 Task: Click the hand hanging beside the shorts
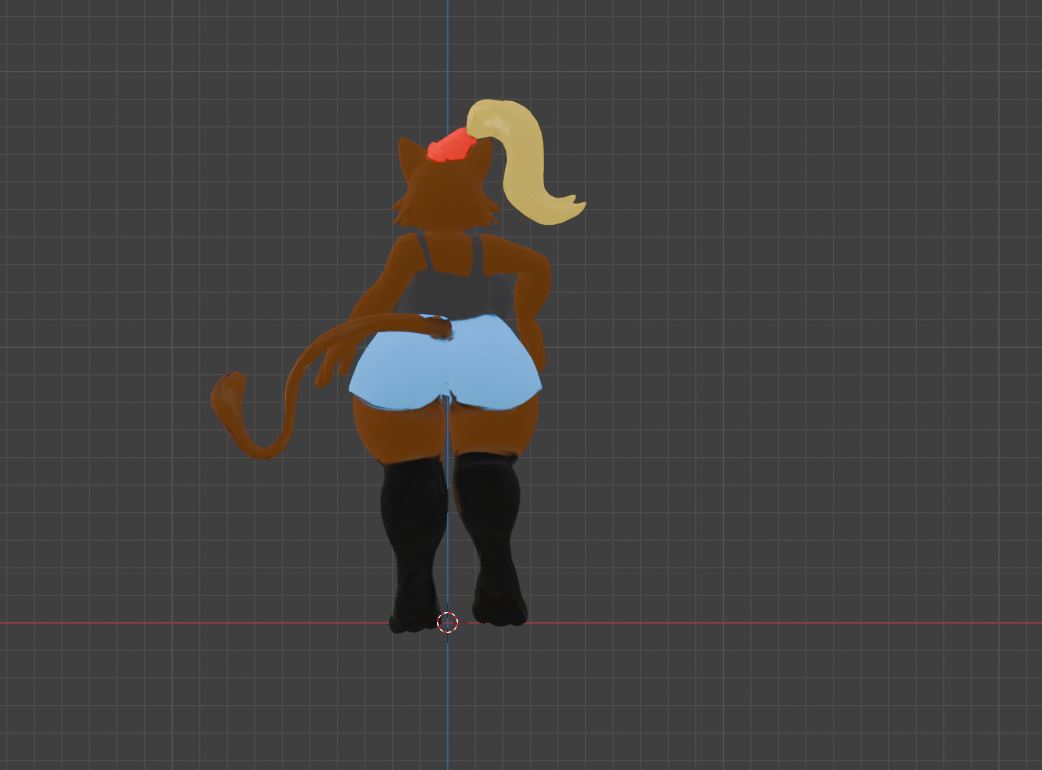click(x=334, y=363)
